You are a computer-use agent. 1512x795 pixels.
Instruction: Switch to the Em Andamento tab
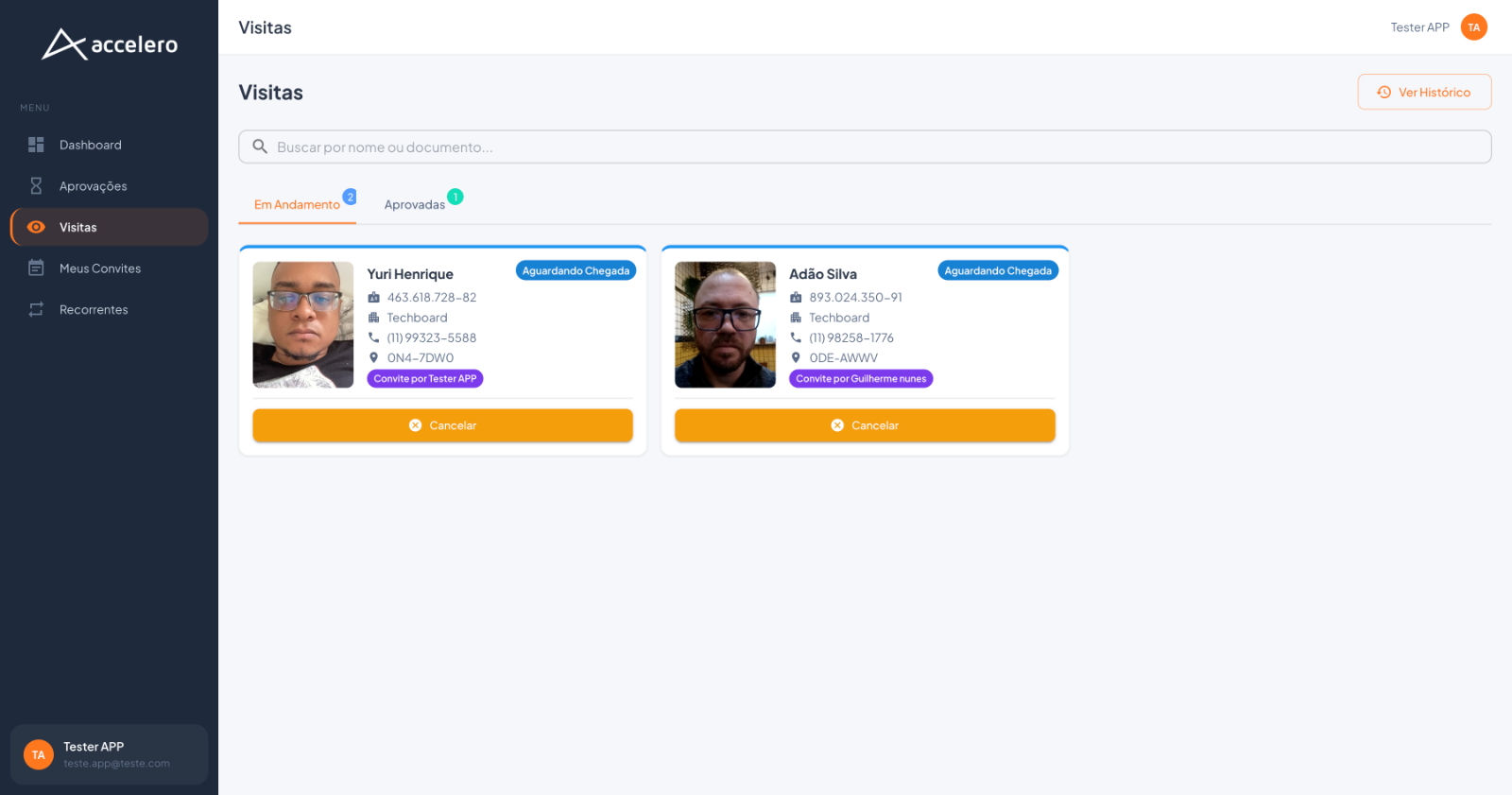click(x=297, y=204)
